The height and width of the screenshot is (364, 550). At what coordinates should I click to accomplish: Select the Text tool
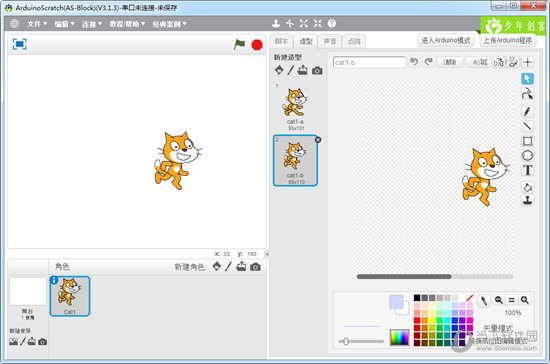pyautogui.click(x=528, y=170)
